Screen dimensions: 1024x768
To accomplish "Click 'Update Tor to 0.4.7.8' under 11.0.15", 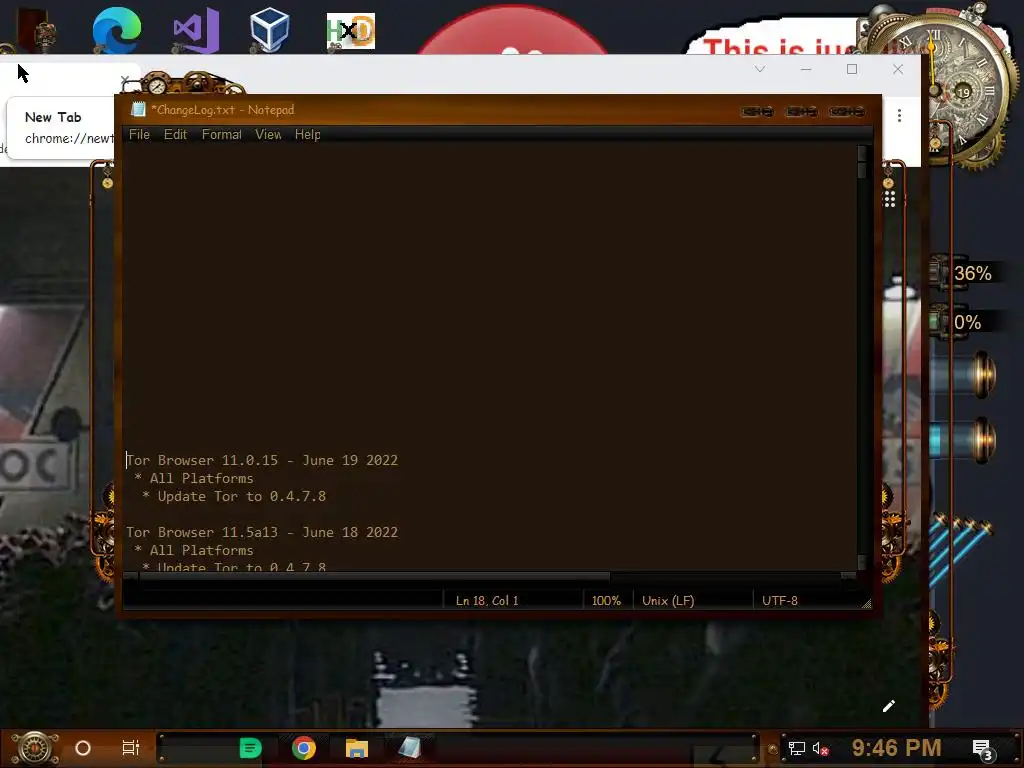I will coord(242,496).
